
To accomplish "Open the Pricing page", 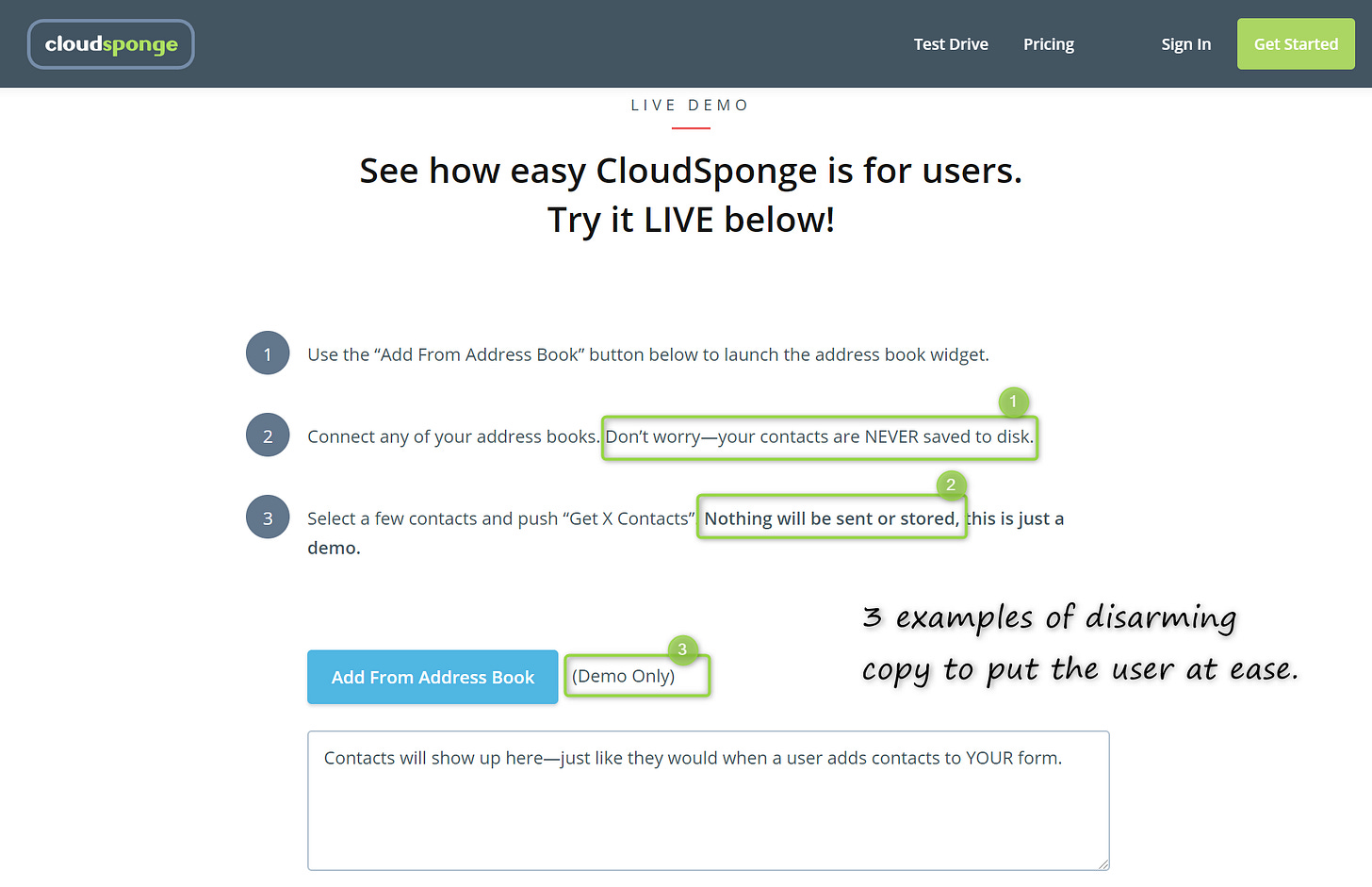I will [1049, 44].
